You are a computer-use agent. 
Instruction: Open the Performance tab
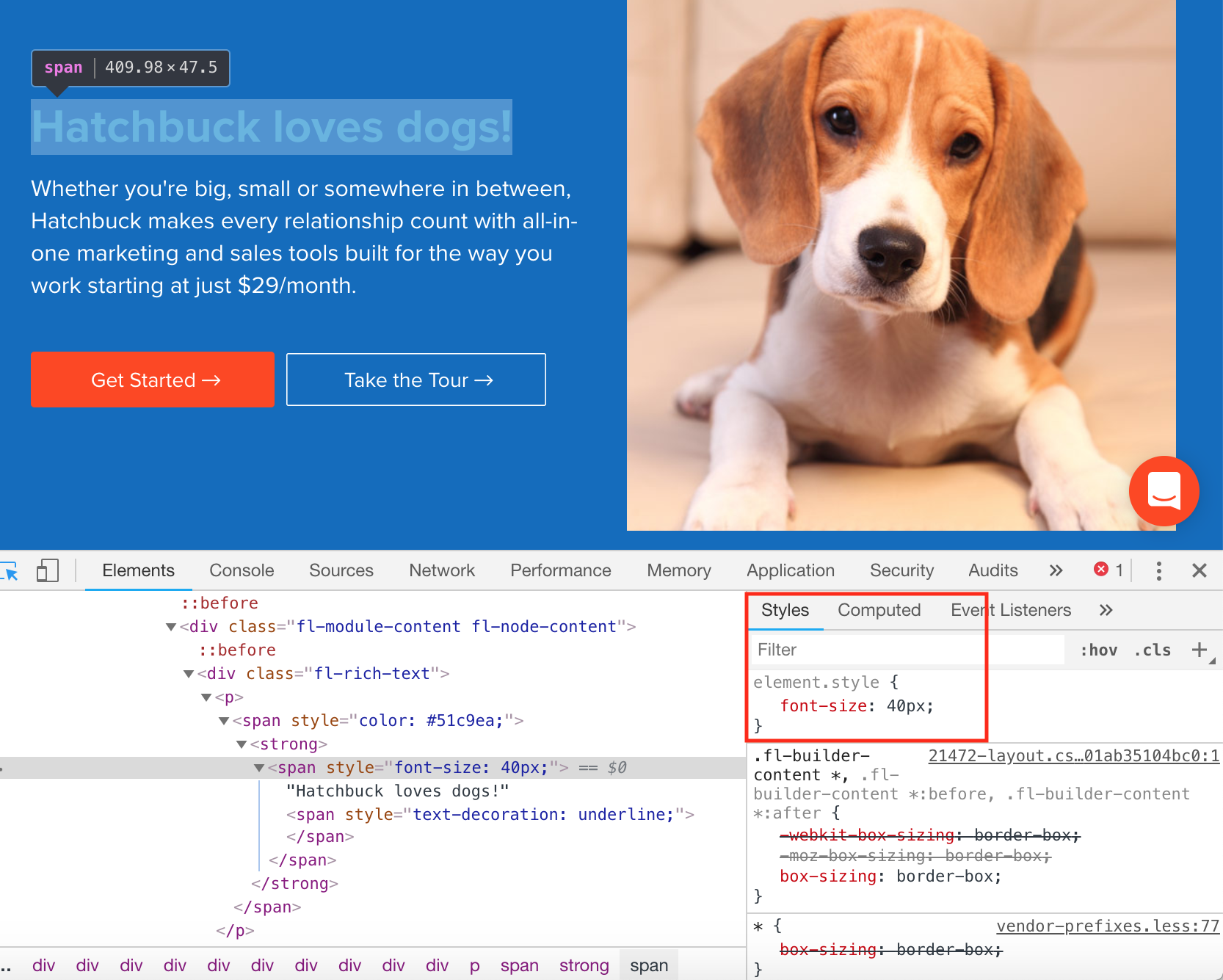pos(561,570)
